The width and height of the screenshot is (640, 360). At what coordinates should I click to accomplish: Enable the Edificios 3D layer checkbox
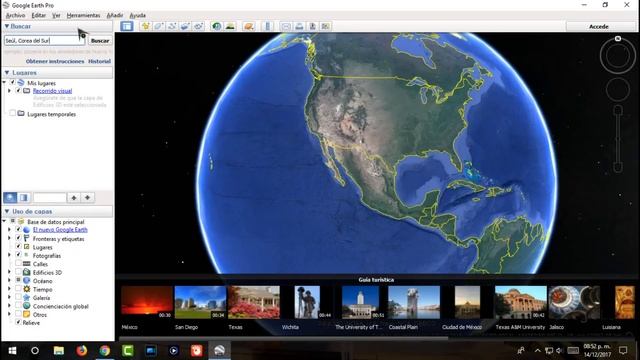(18, 272)
